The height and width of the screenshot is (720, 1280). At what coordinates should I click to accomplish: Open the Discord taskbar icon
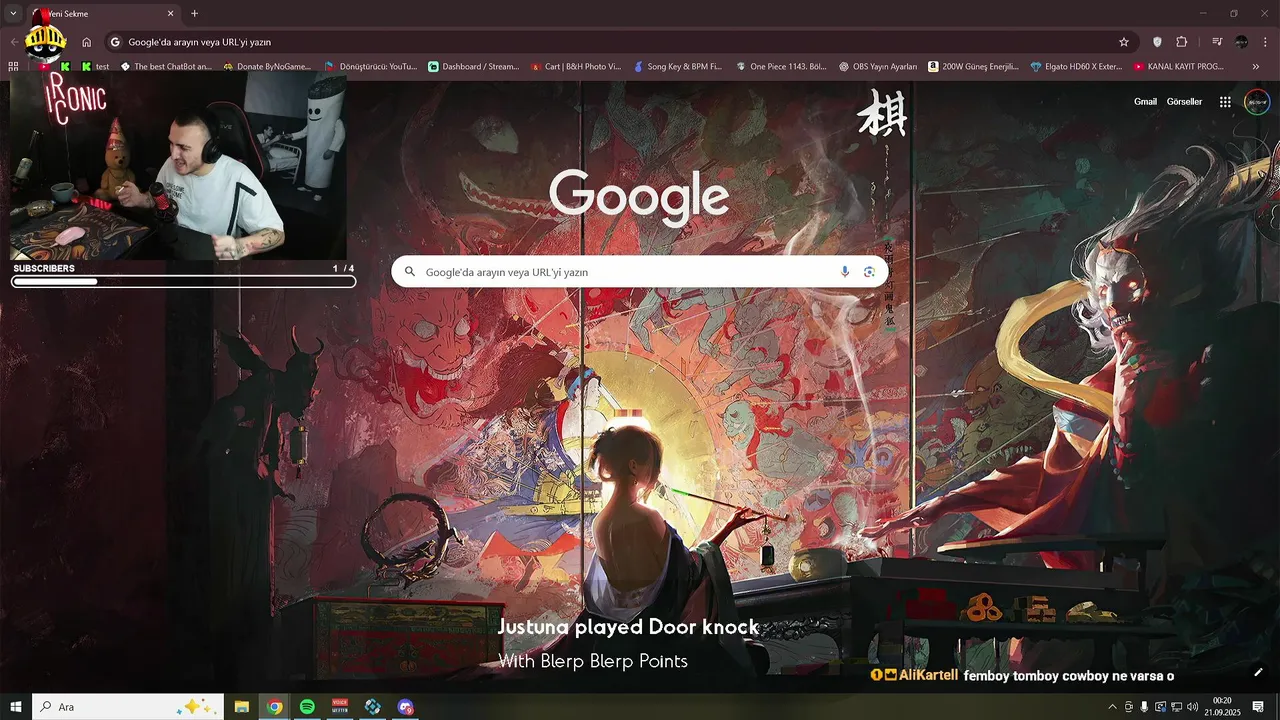pos(405,707)
